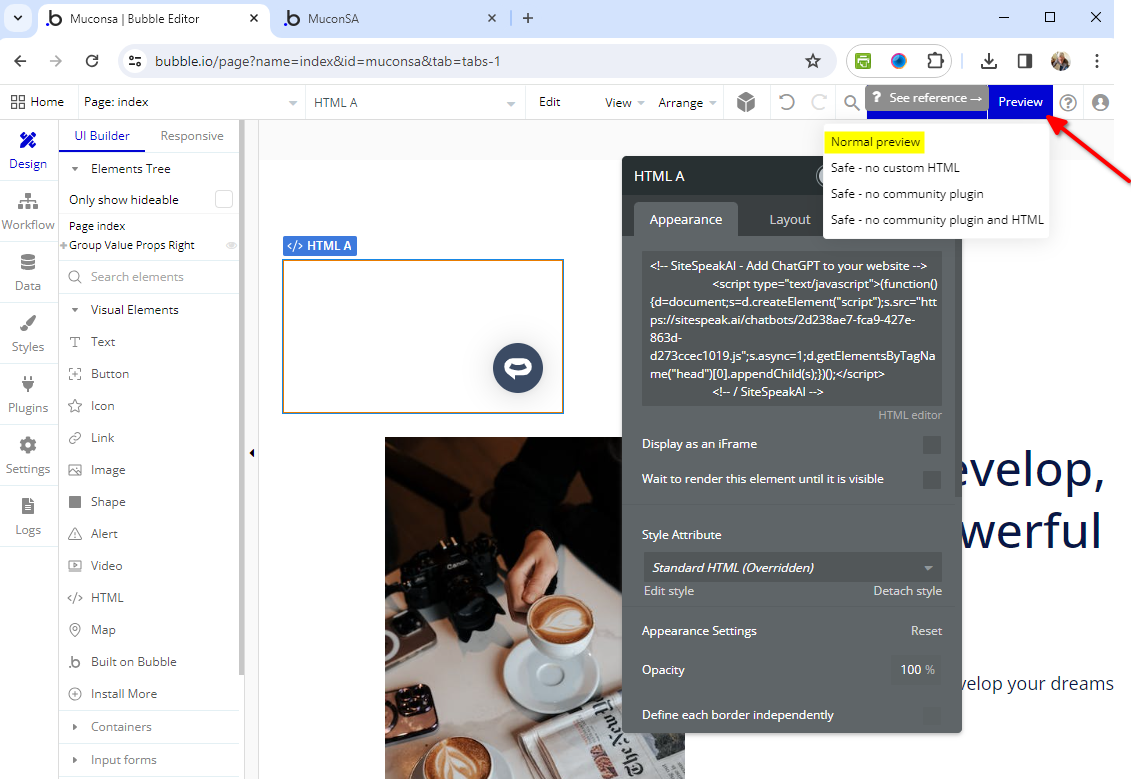
Task: Click the Detach style link
Action: coord(907,591)
